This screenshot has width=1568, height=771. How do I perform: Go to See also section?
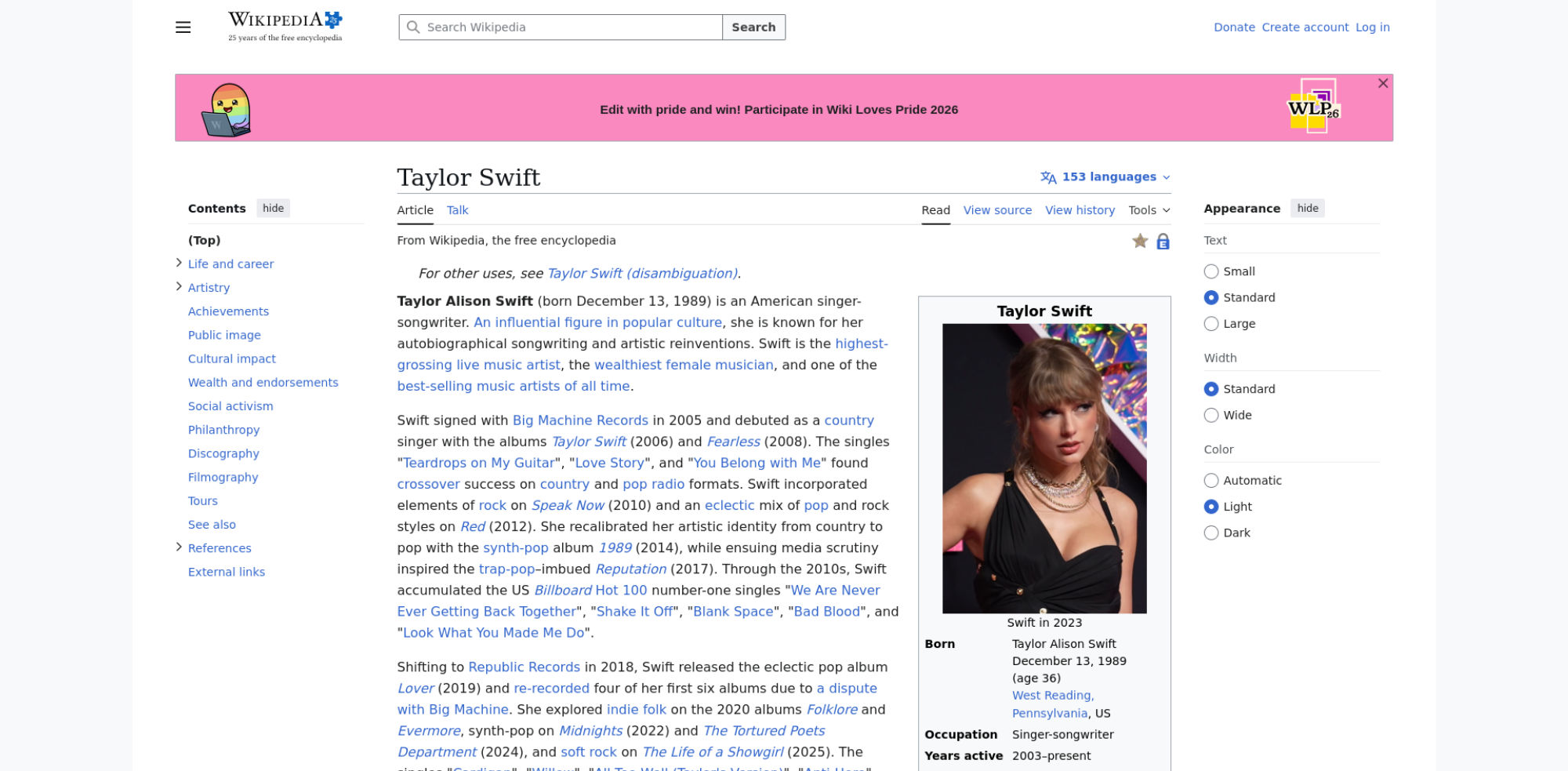(x=212, y=524)
